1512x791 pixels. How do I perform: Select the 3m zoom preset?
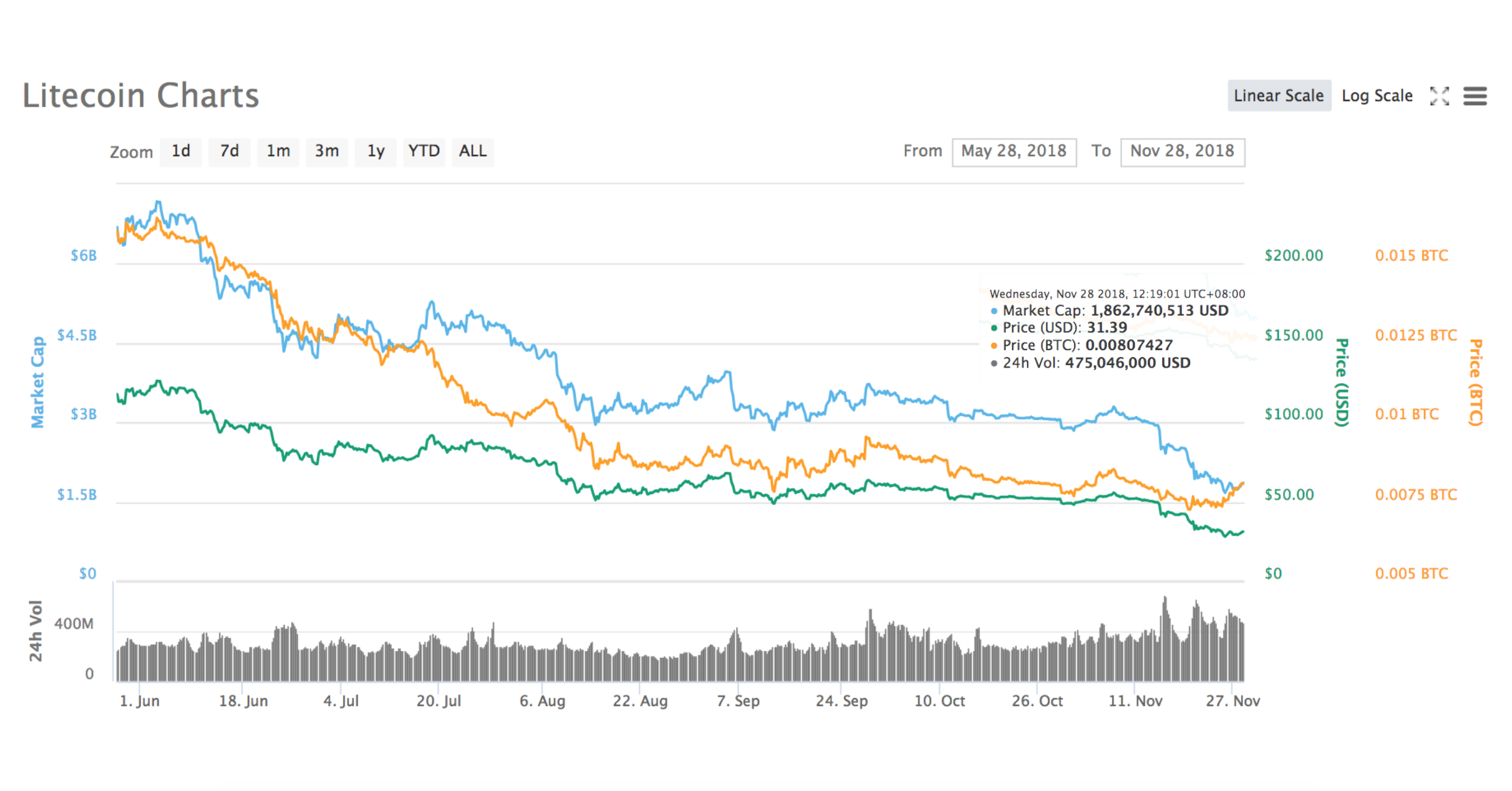tap(327, 151)
